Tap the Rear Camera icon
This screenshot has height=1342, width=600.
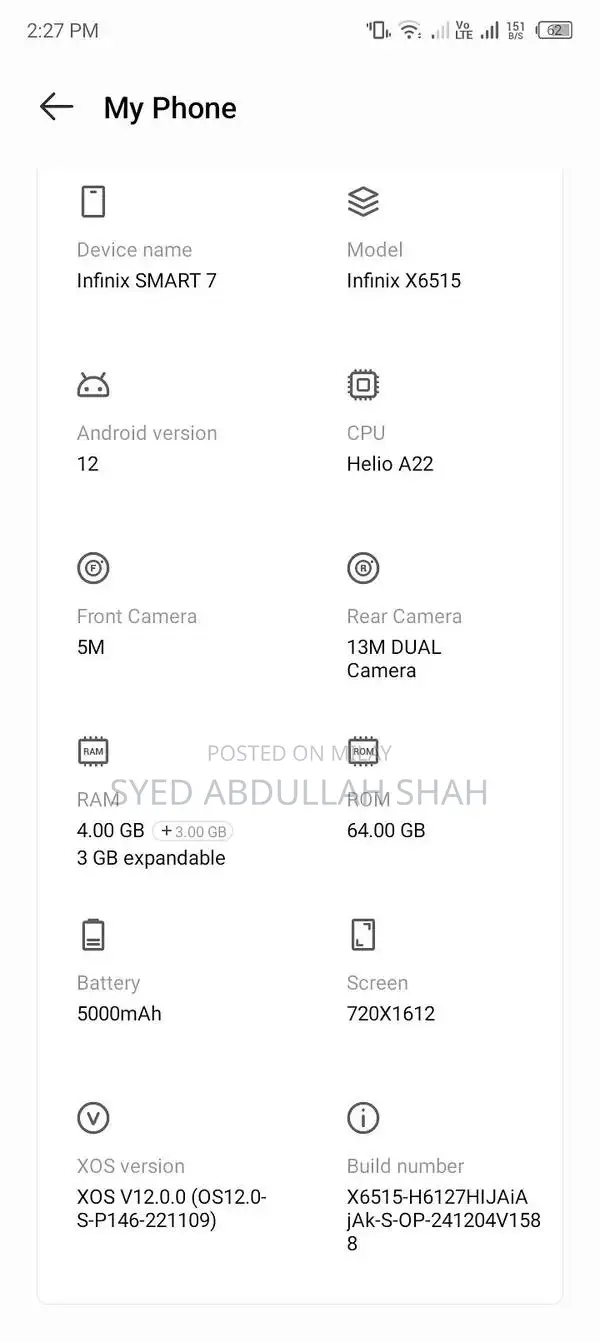(363, 567)
